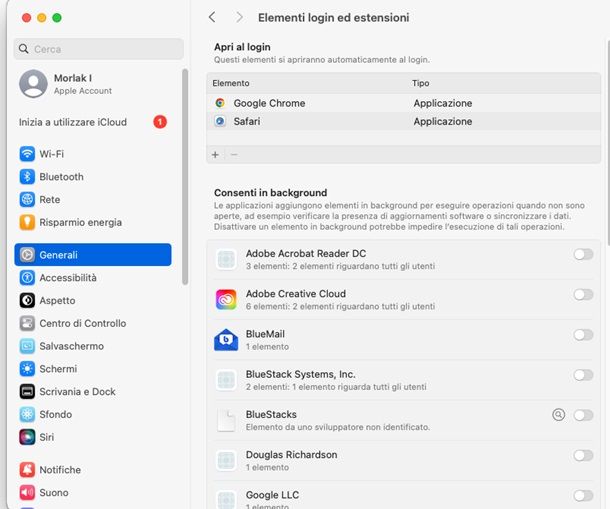Viewport: 610px width, 509px height.
Task: Go back with the left chevron
Action: pyautogui.click(x=212, y=17)
